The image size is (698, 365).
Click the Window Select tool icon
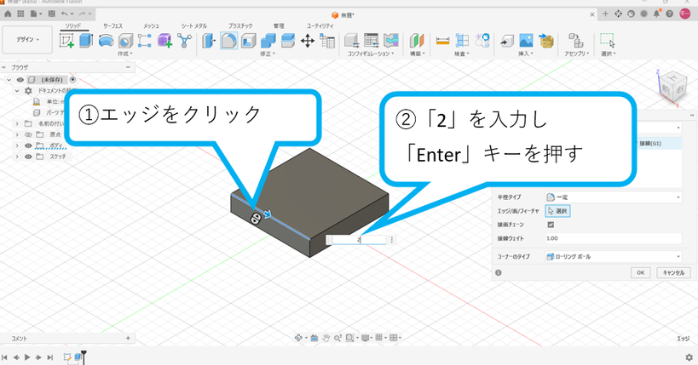(608, 41)
